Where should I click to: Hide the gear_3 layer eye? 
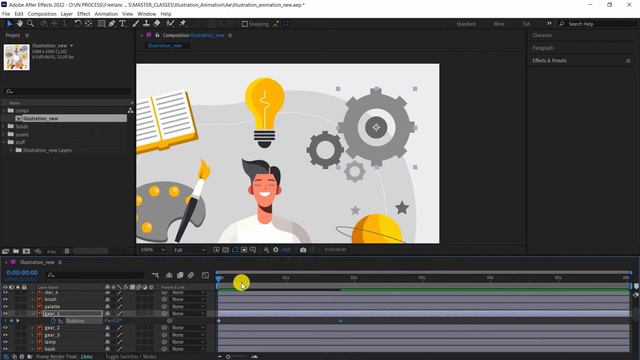(x=5, y=335)
